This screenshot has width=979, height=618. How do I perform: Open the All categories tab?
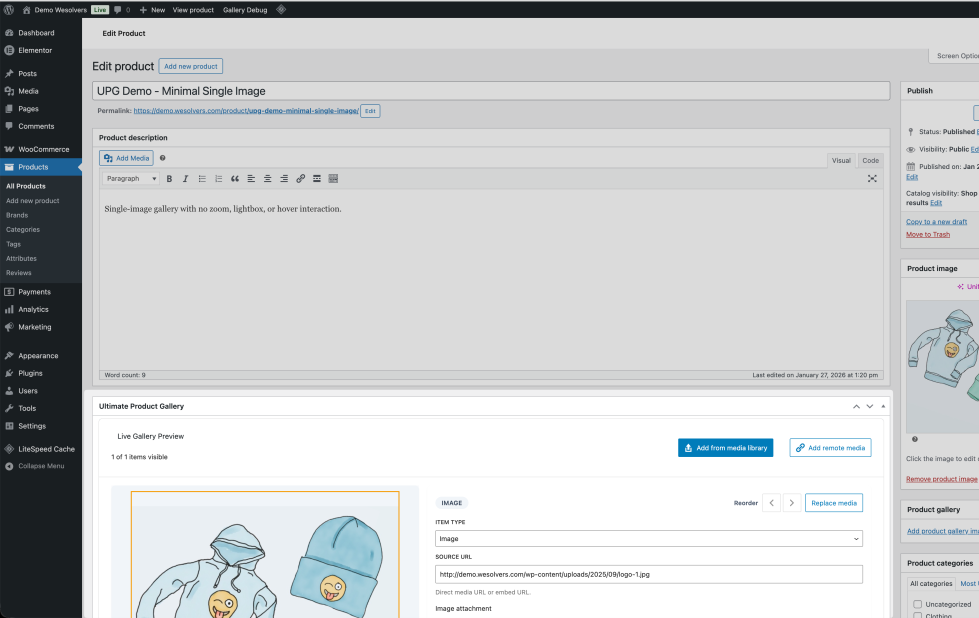tap(930, 583)
